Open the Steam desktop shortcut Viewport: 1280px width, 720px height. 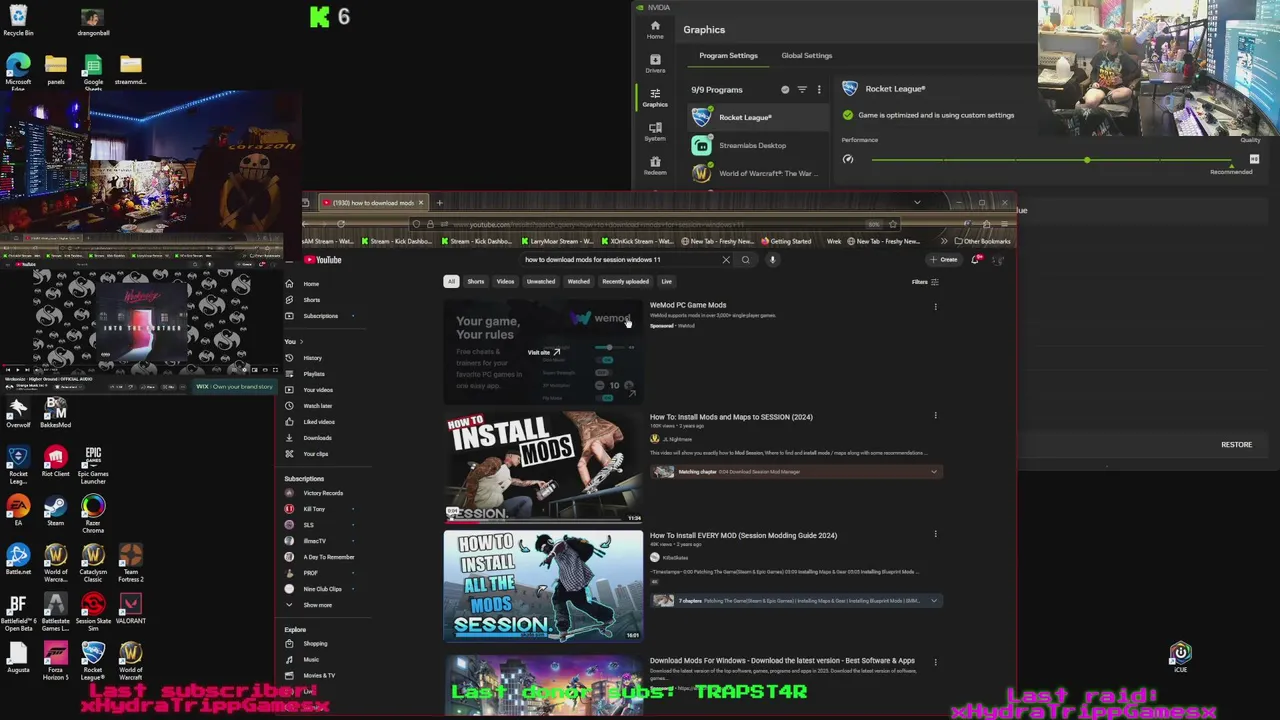coord(55,512)
